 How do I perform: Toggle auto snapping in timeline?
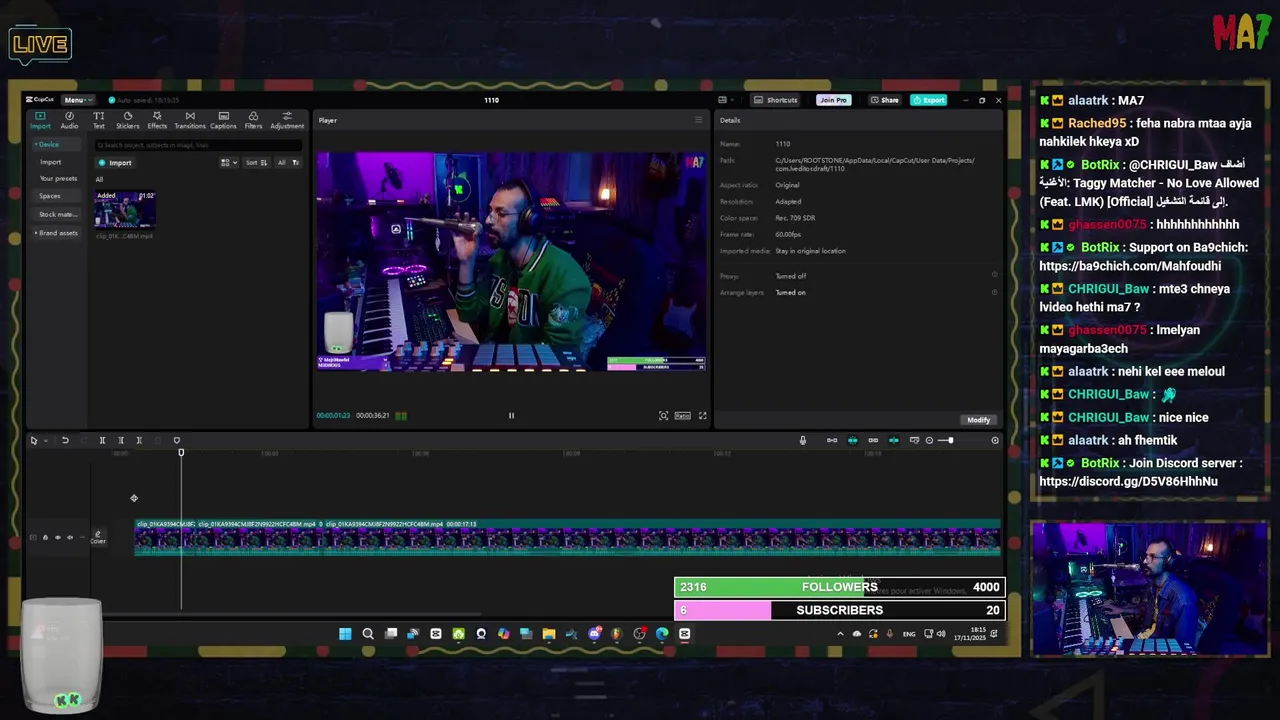(852, 440)
